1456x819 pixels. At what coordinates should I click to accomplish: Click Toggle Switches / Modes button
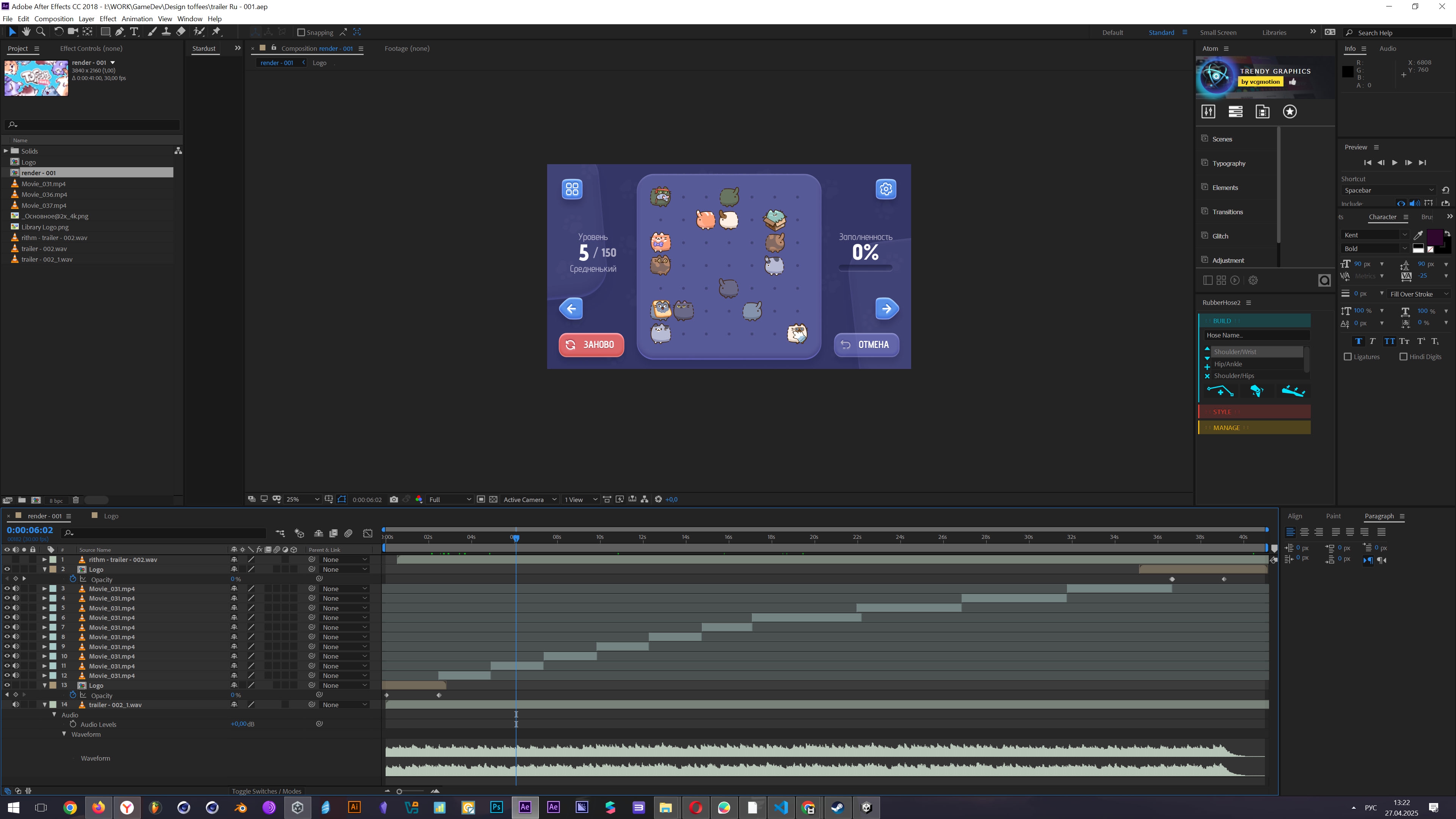click(x=266, y=791)
